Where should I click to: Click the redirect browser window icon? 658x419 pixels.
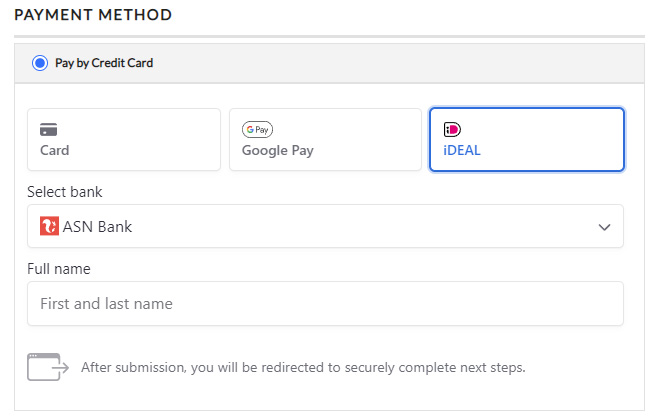[x=47, y=367]
